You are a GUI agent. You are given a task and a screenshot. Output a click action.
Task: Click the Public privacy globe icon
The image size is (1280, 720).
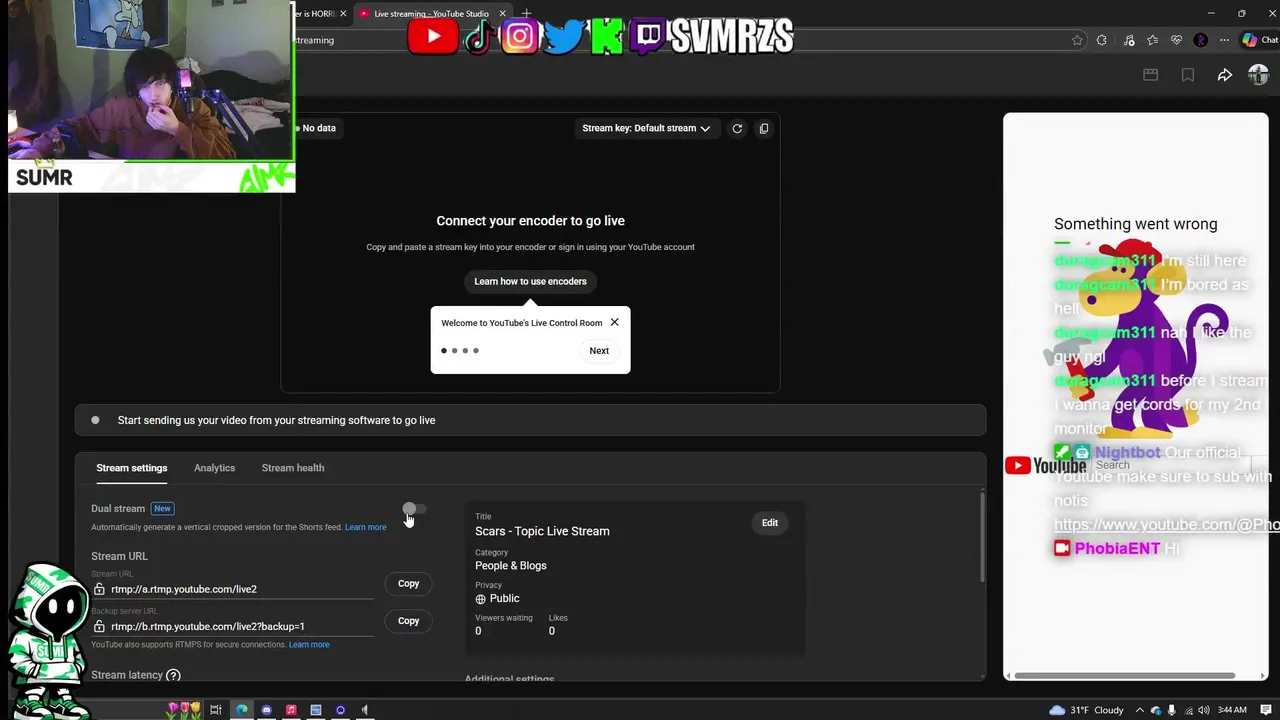[480, 599]
